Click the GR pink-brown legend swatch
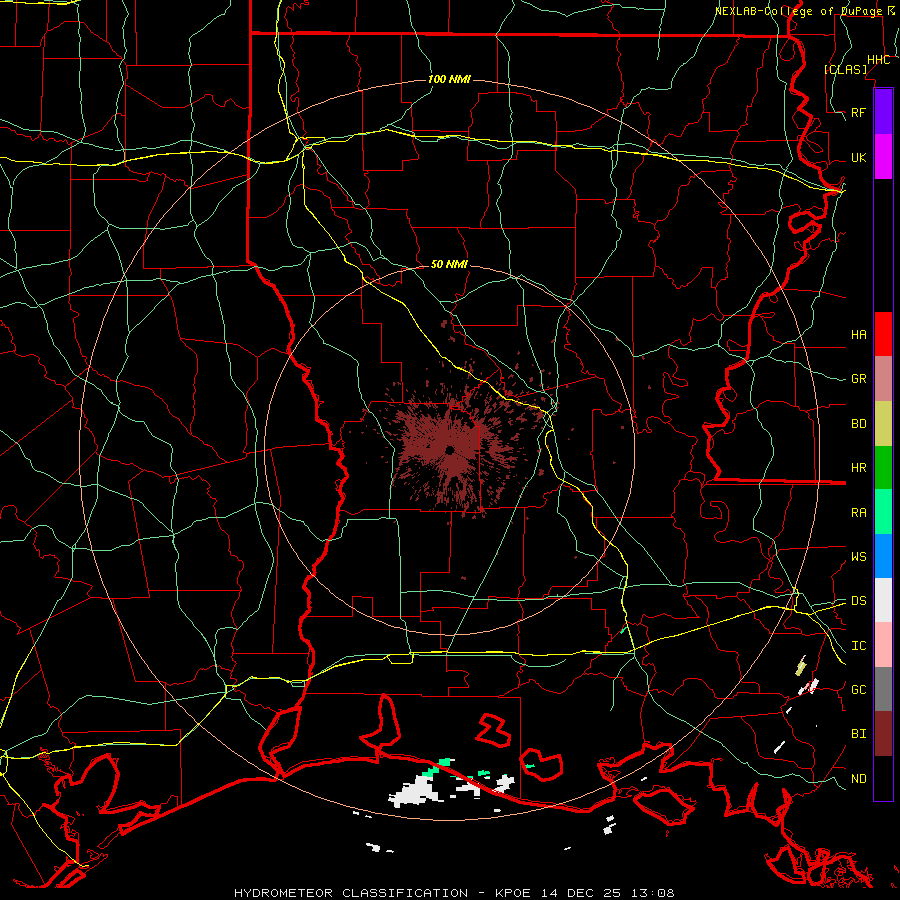The image size is (900, 900). [x=883, y=379]
